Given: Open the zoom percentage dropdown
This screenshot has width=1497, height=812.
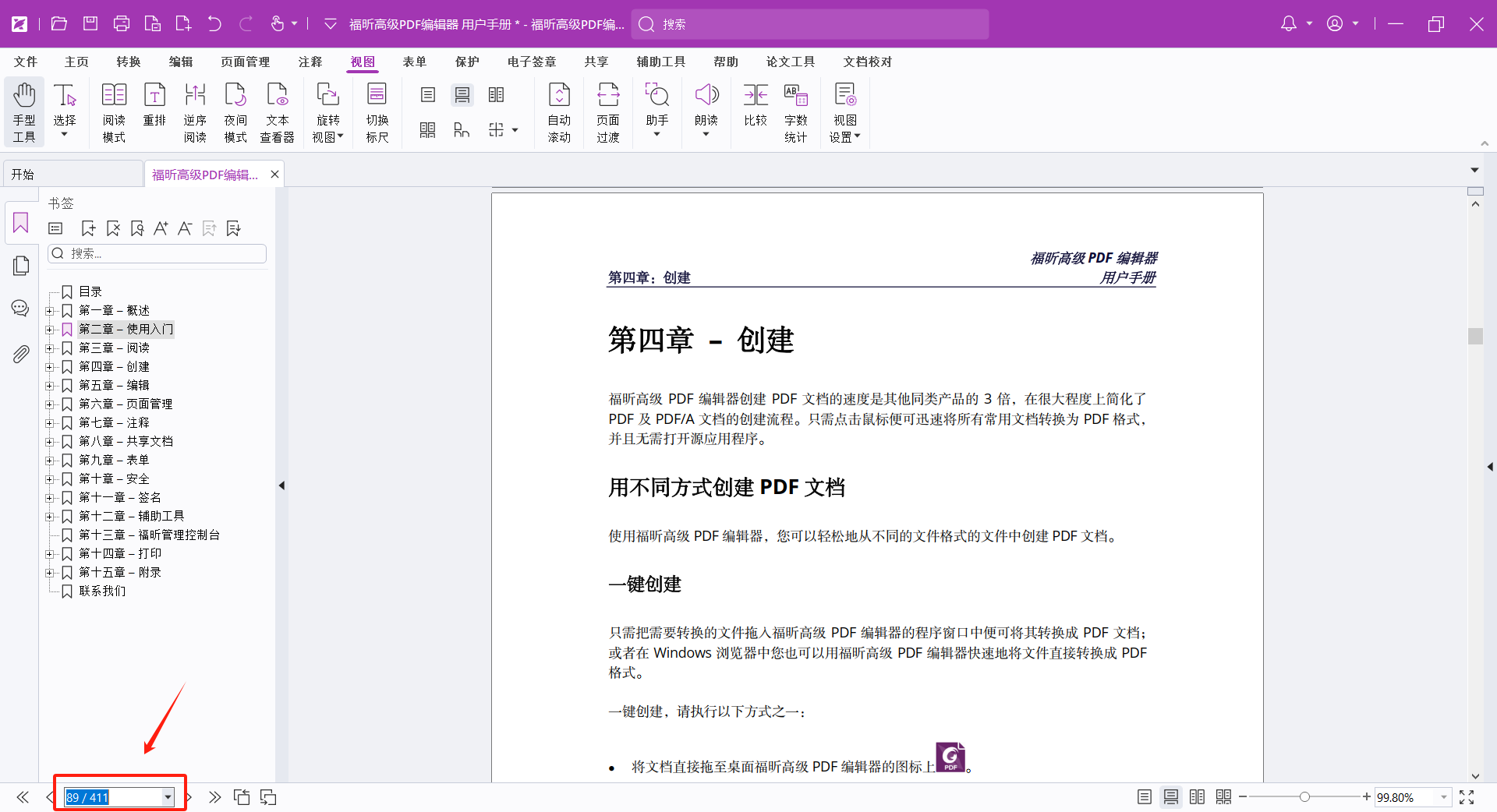Looking at the screenshot, I should 1444,797.
